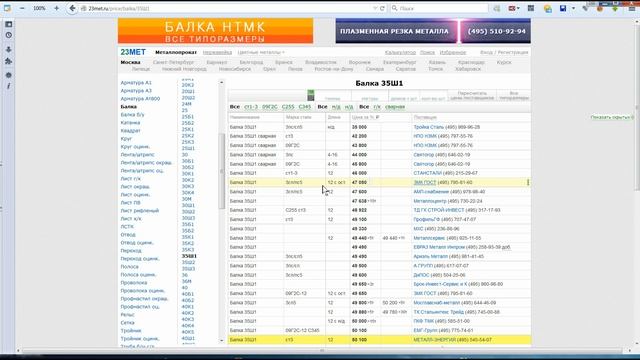Image resolution: width=640 pixels, height=360 pixels.
Task: Select size 25Б1 in the size list
Action: point(188,117)
